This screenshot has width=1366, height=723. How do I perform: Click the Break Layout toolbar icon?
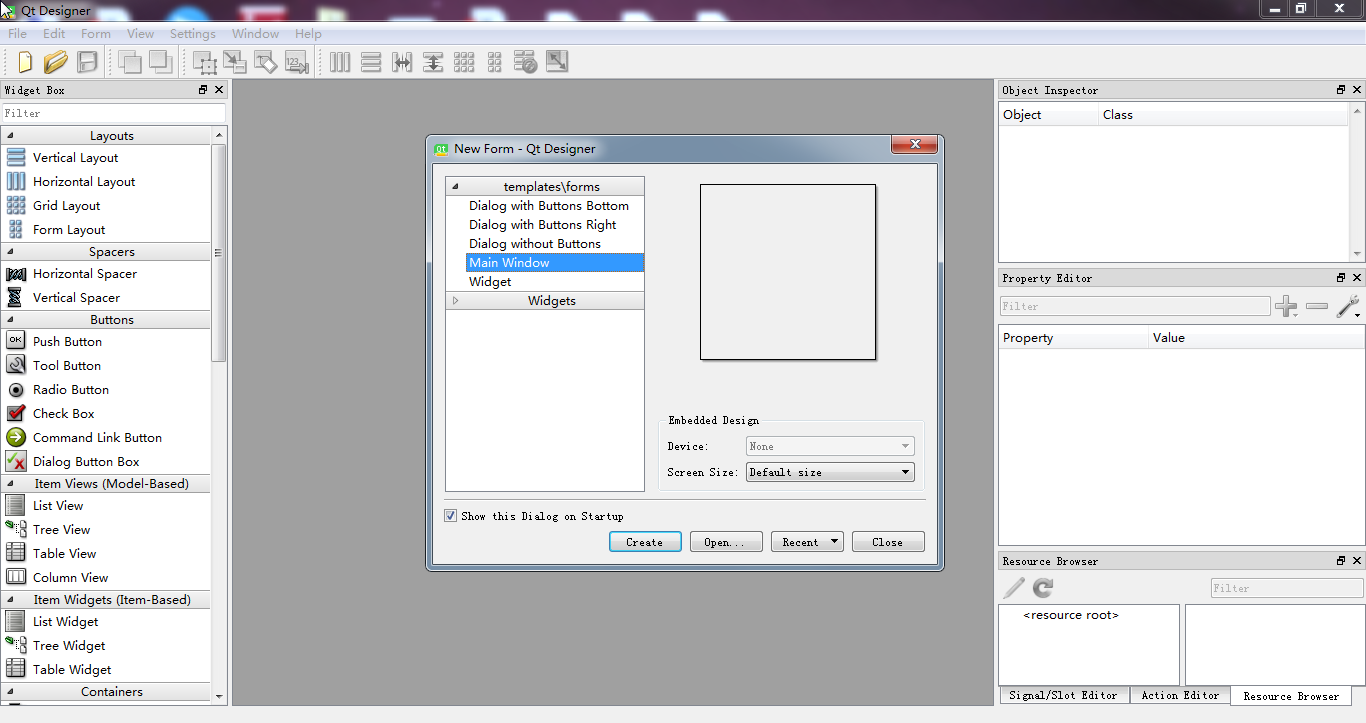click(526, 62)
